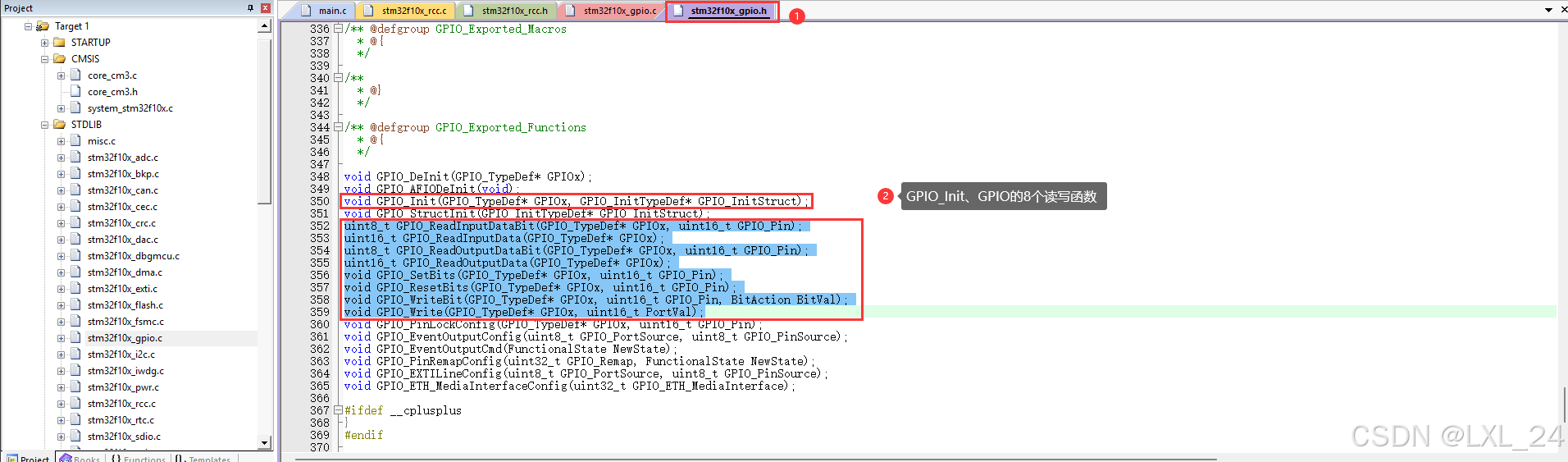Select stm32f10x_crc.c in the project tree
The image size is (1568, 462).
121,223
